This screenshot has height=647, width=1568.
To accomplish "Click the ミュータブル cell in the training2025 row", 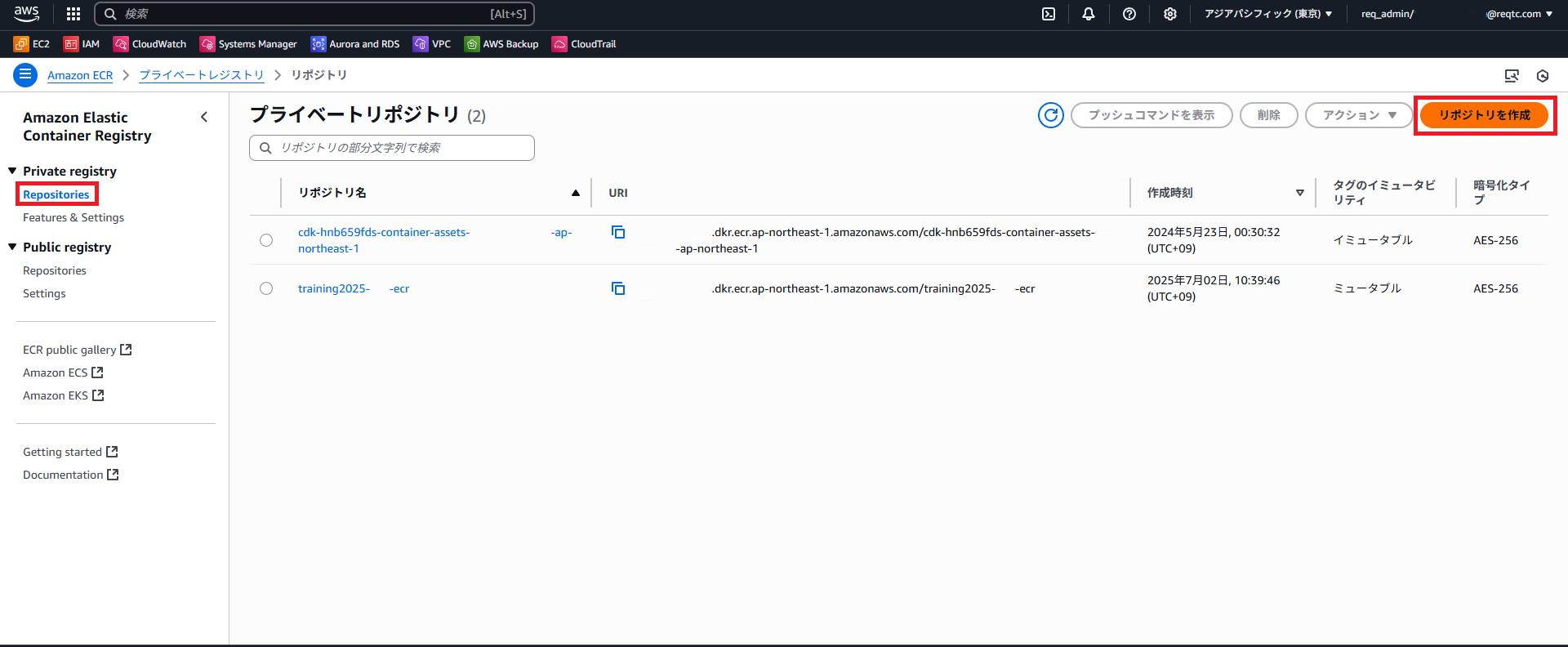I will pyautogui.click(x=1367, y=288).
